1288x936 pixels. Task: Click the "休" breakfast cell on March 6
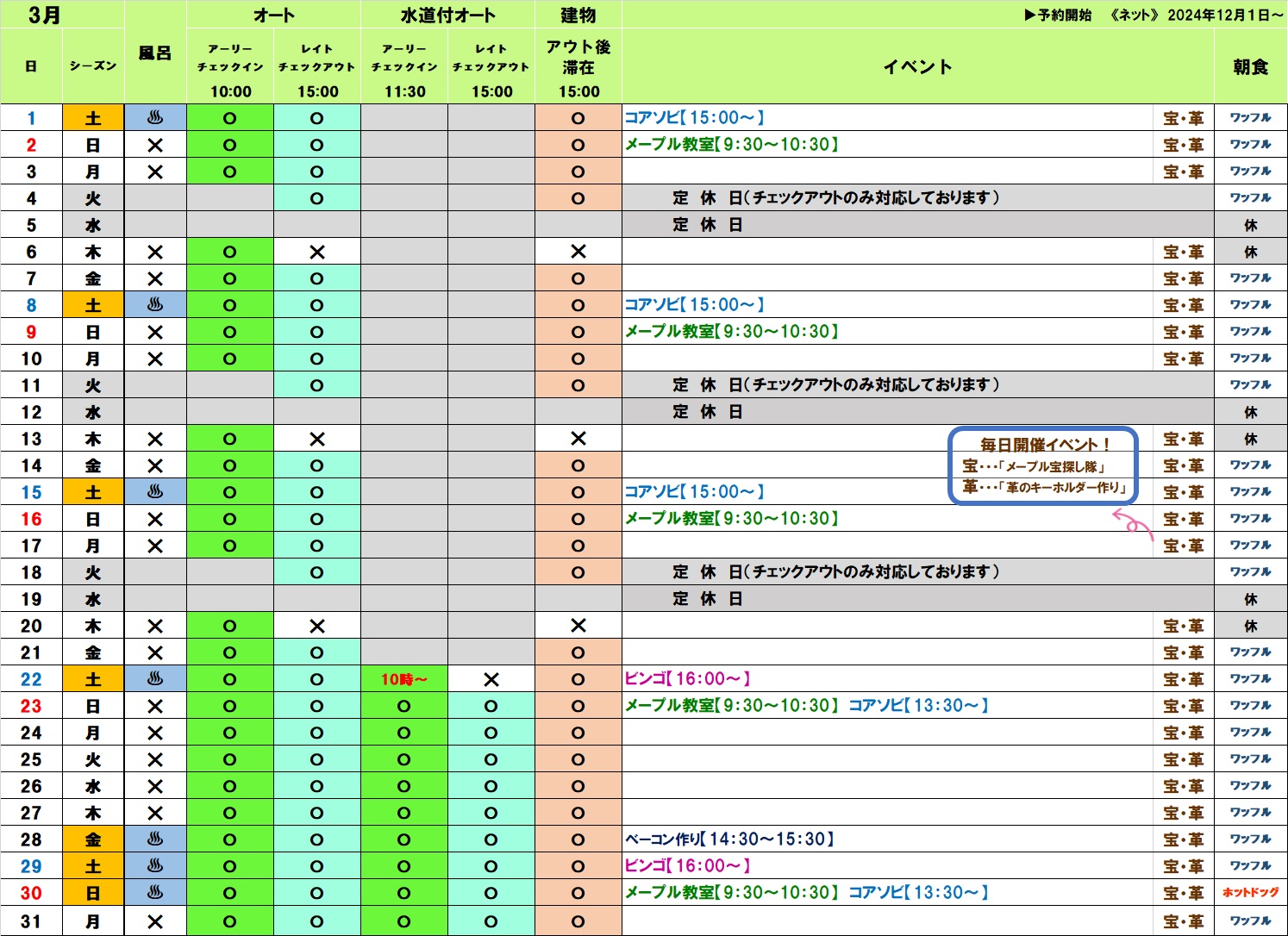coord(1251,252)
